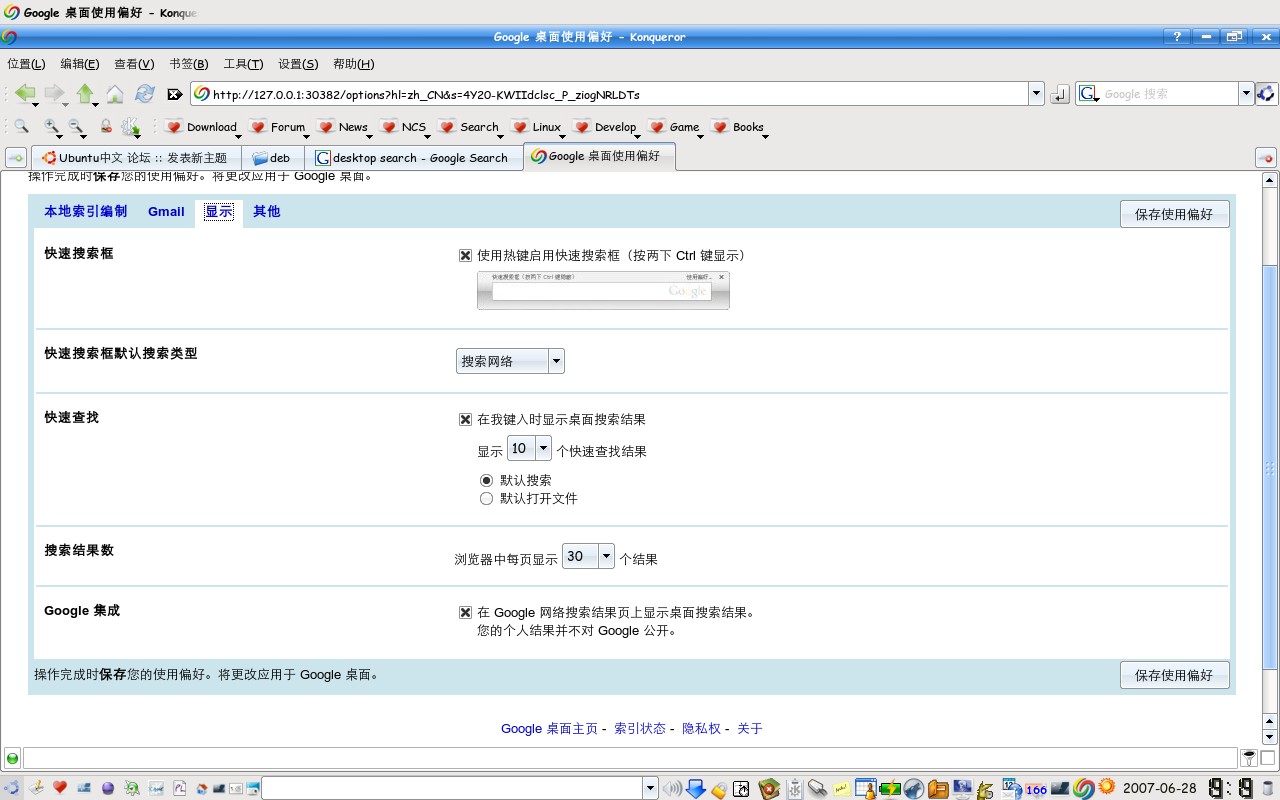Click the blue animated Konqueror logo
Viewport: 1280px width, 800px height.
point(1267,94)
